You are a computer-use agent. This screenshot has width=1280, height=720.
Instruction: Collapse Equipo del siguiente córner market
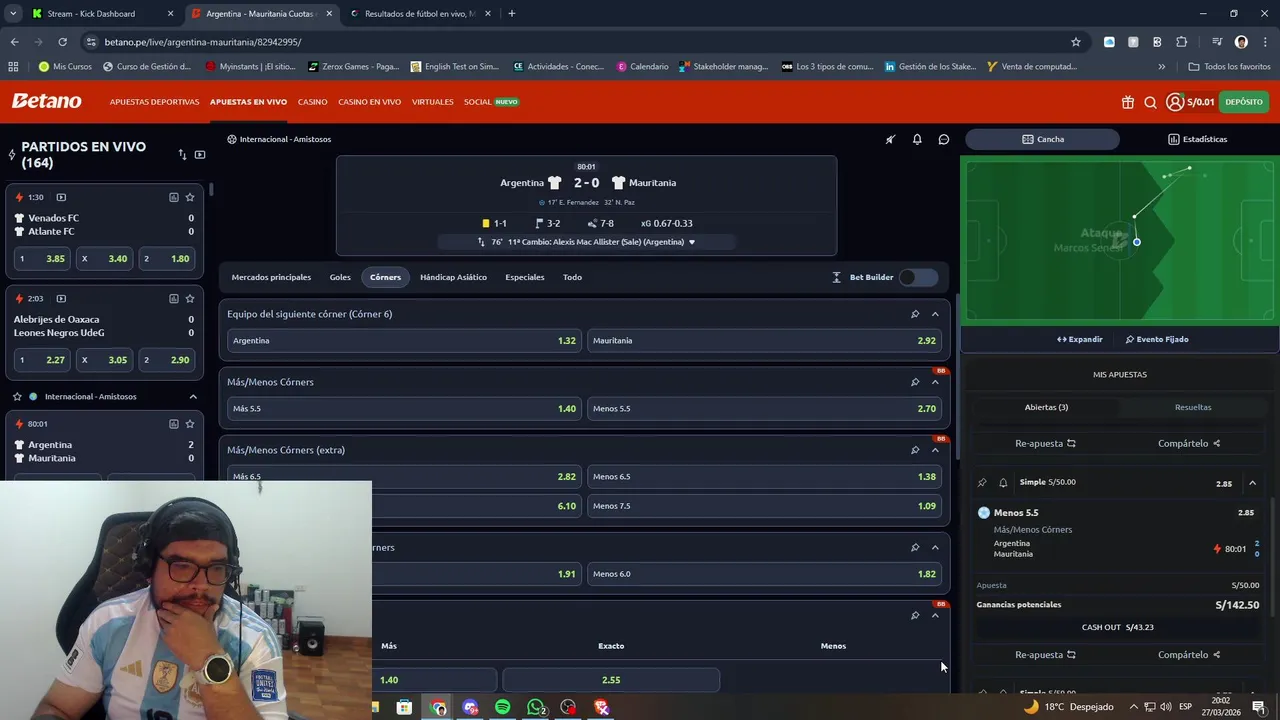935,314
